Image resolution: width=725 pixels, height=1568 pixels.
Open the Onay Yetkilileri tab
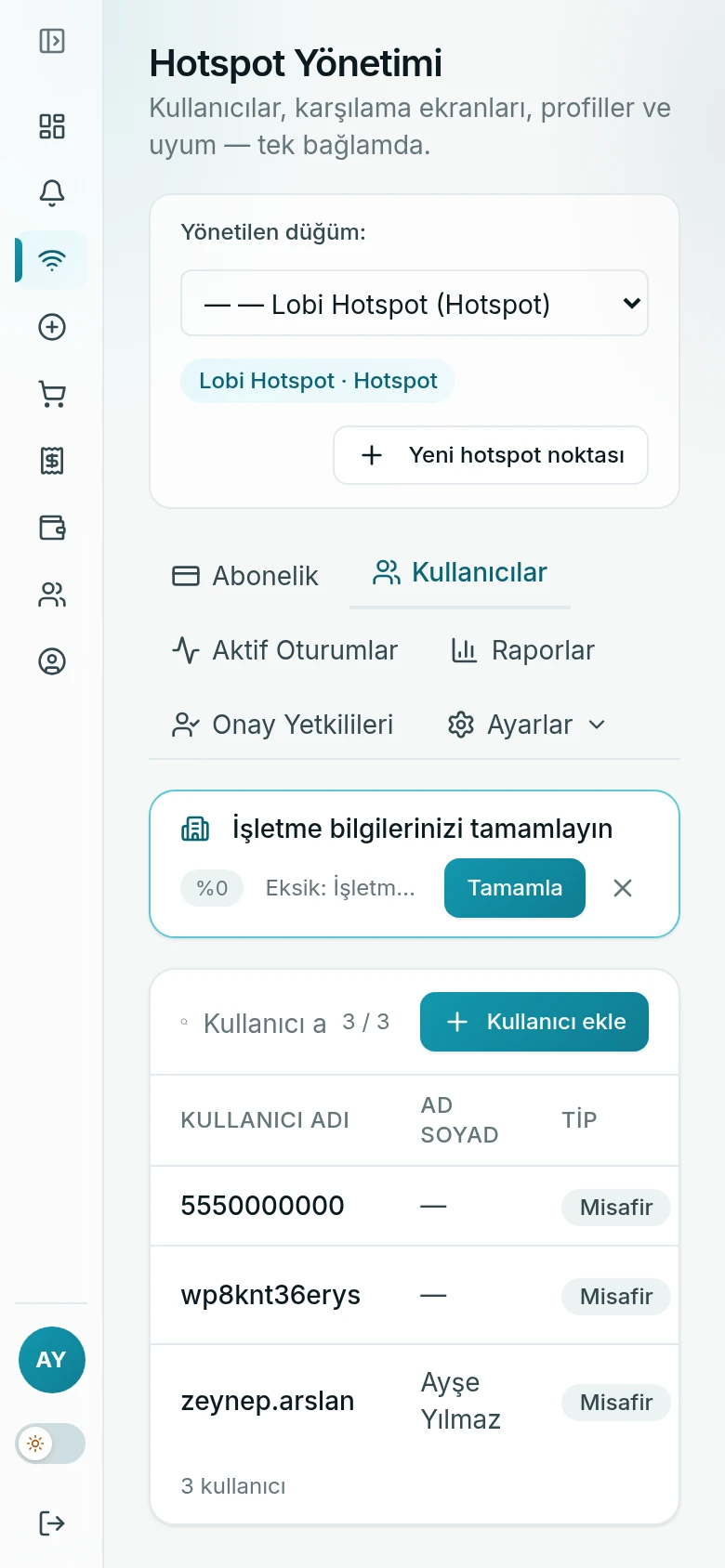point(283,725)
